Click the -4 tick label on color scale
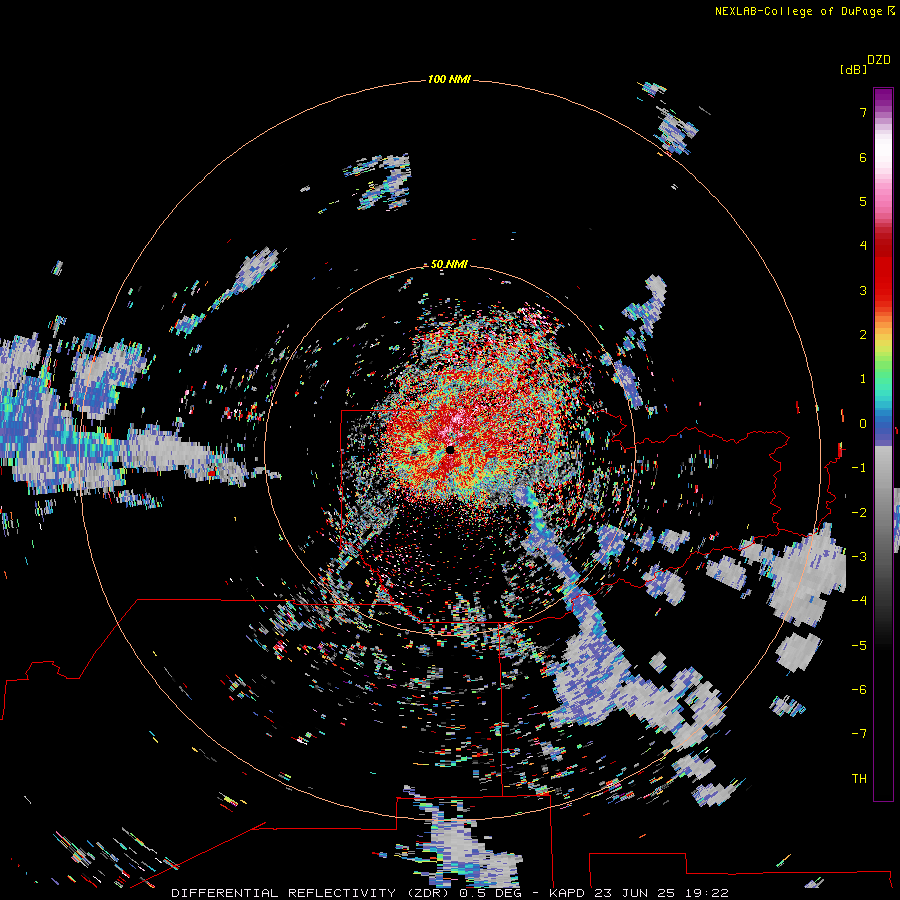Viewport: 900px width, 900px height. pyautogui.click(x=859, y=601)
